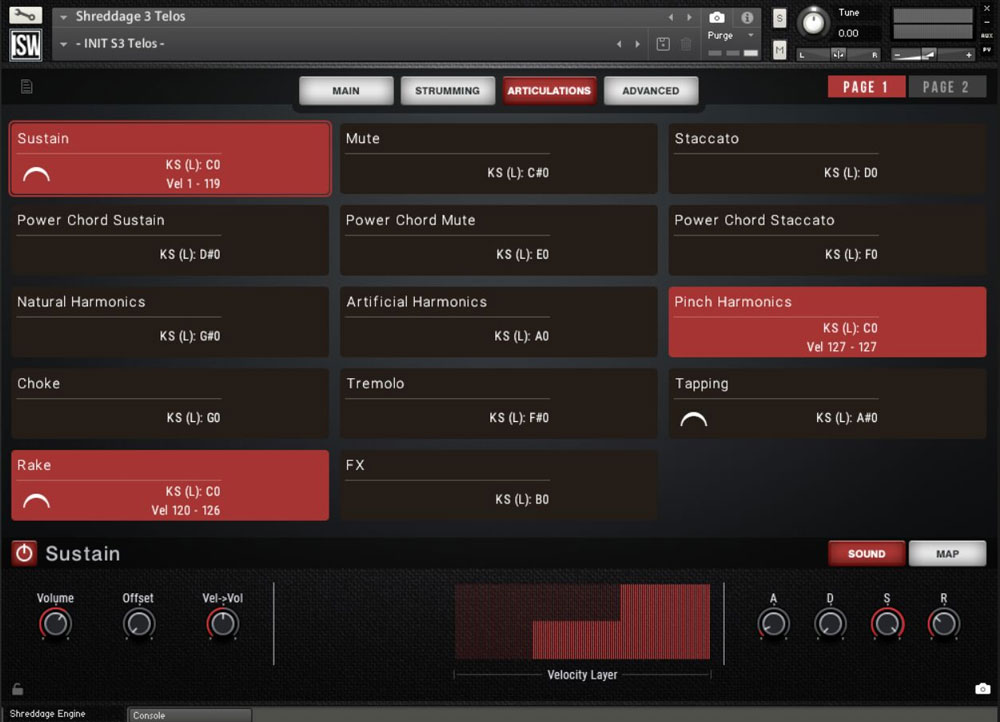
Task: Select the Rake articulation cell
Action: [170, 485]
